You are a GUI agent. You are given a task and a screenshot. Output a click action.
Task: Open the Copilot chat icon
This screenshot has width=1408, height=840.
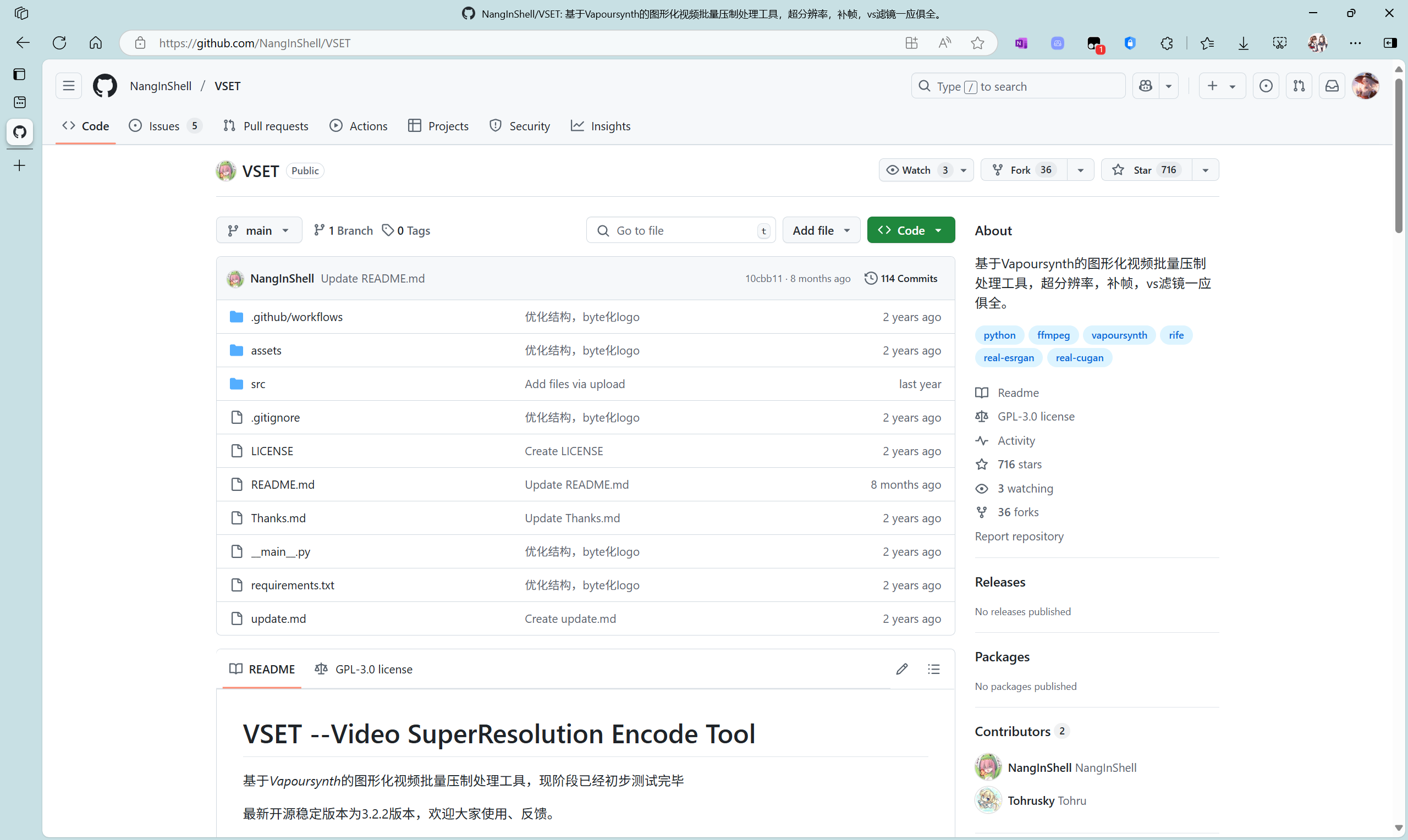tap(1146, 86)
